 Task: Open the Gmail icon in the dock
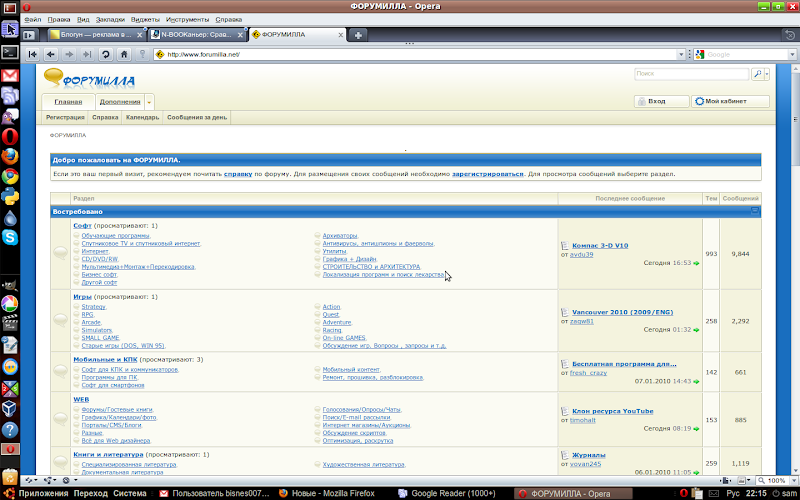click(x=10, y=76)
